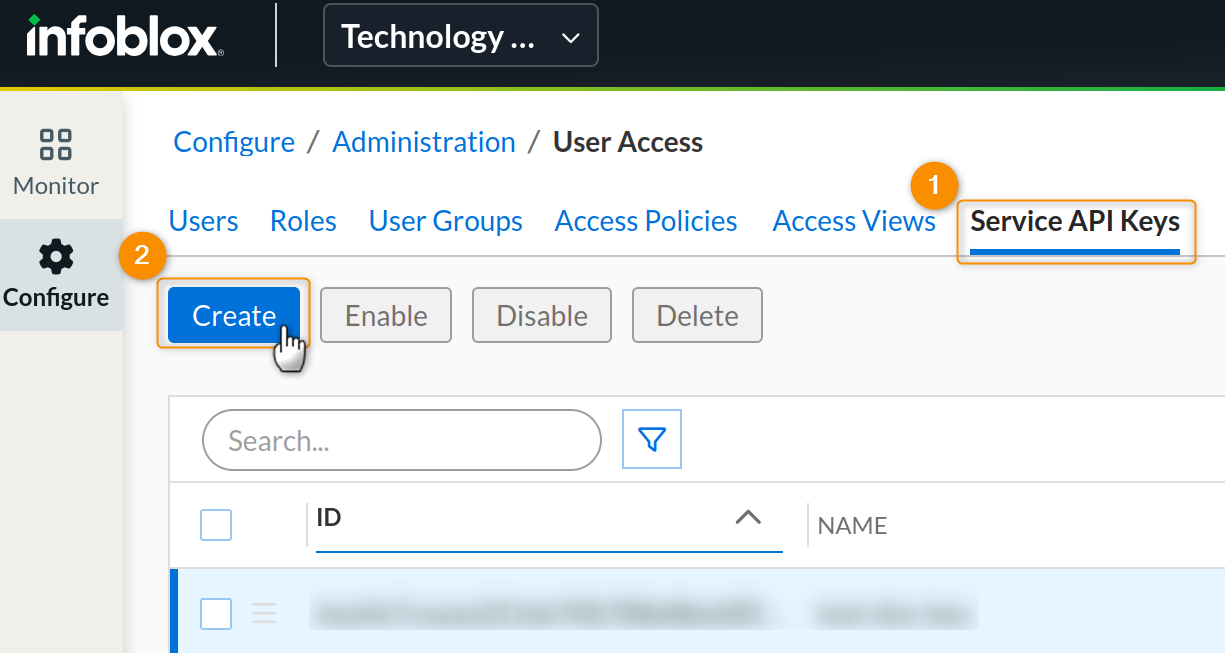
Task: Check the first row's checkbox
Action: coord(216,613)
